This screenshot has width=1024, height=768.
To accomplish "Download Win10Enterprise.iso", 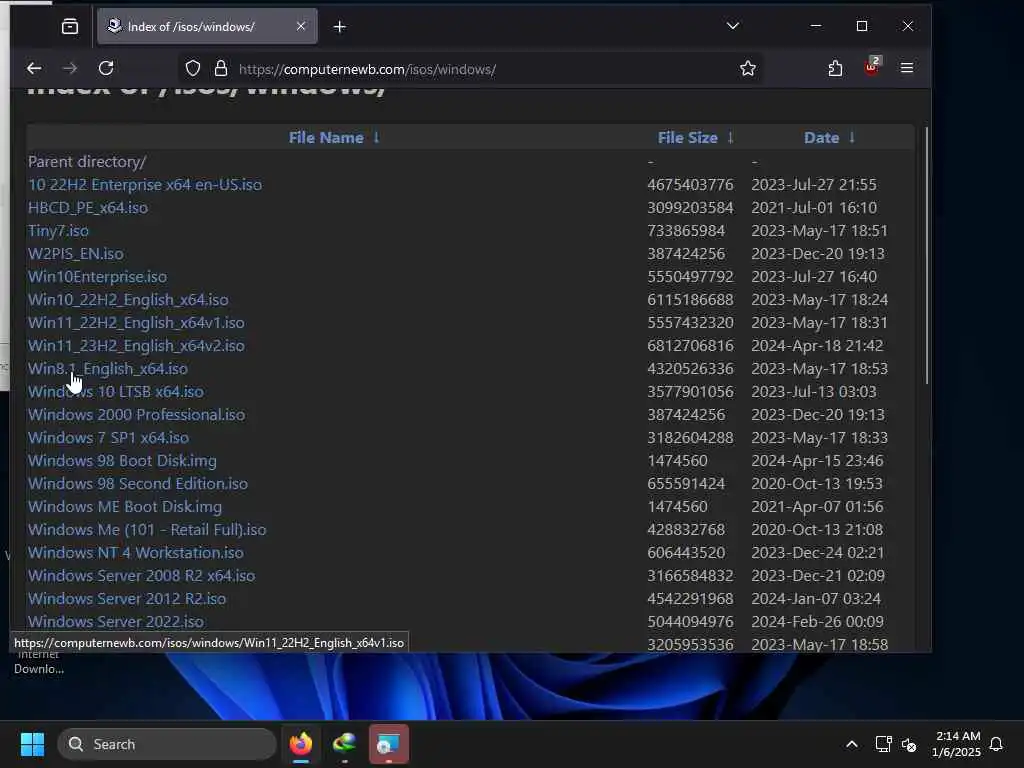I will pyautogui.click(x=97, y=277).
